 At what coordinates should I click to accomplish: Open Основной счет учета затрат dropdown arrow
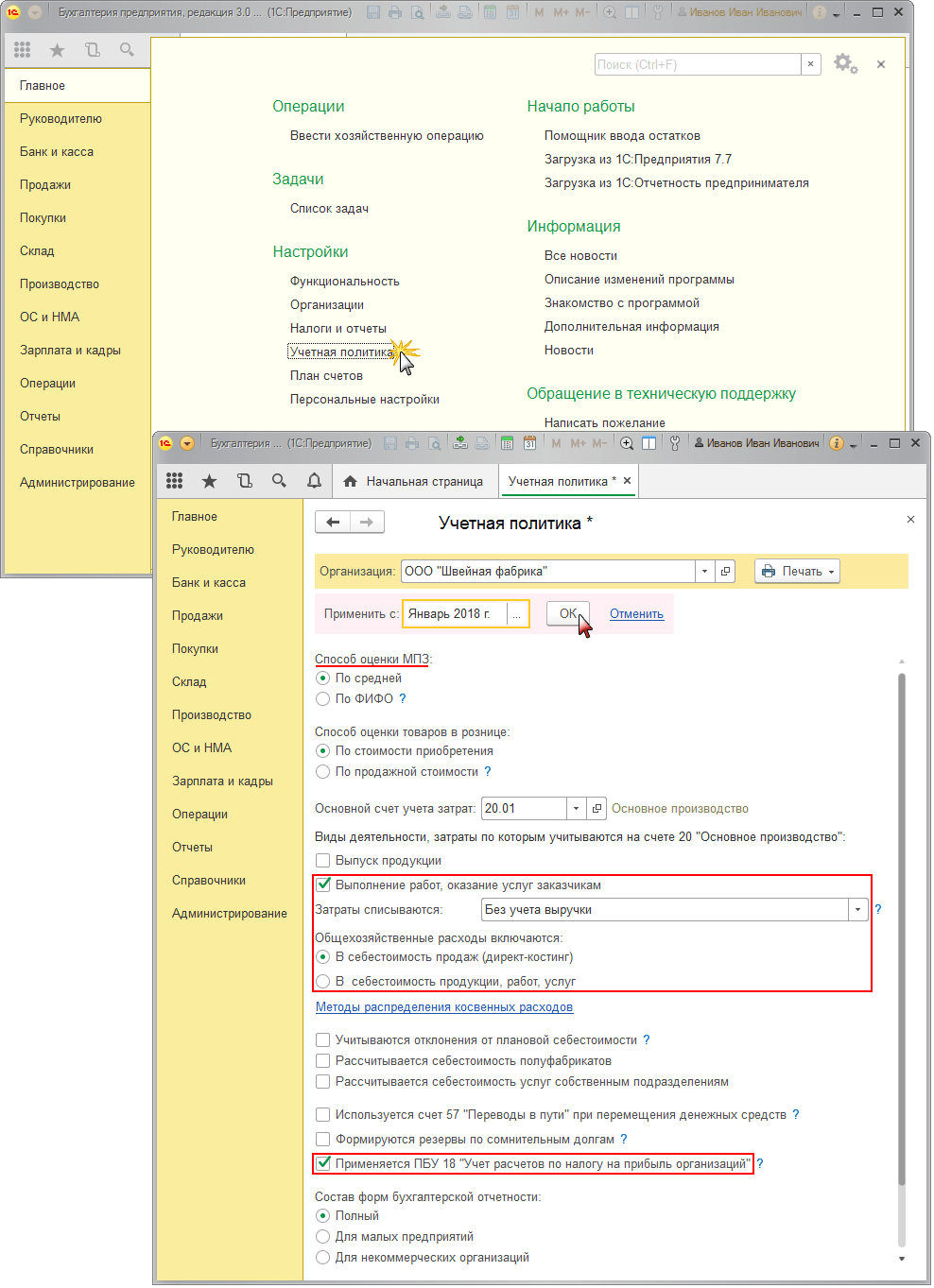[576, 808]
